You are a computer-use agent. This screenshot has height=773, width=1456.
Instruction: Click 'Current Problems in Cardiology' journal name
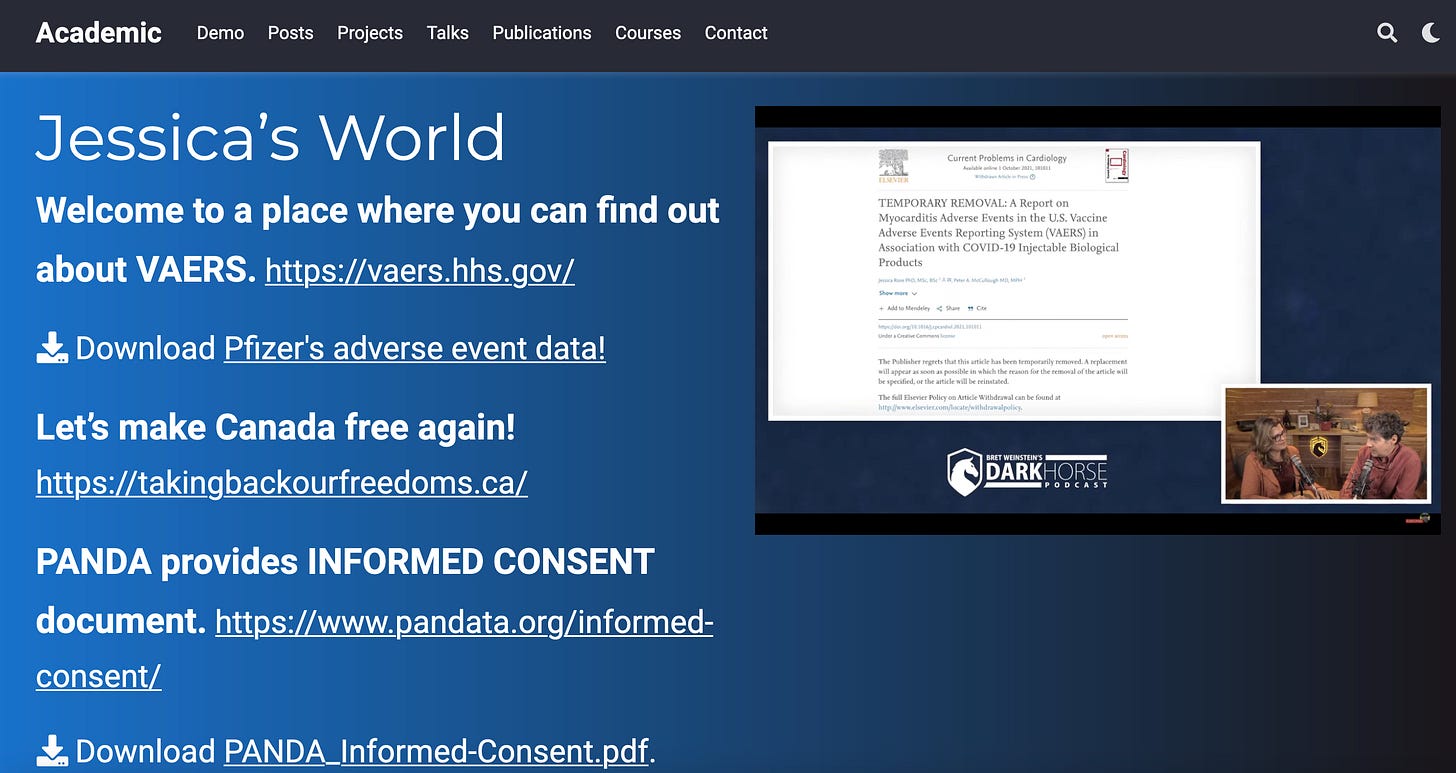coord(1006,158)
